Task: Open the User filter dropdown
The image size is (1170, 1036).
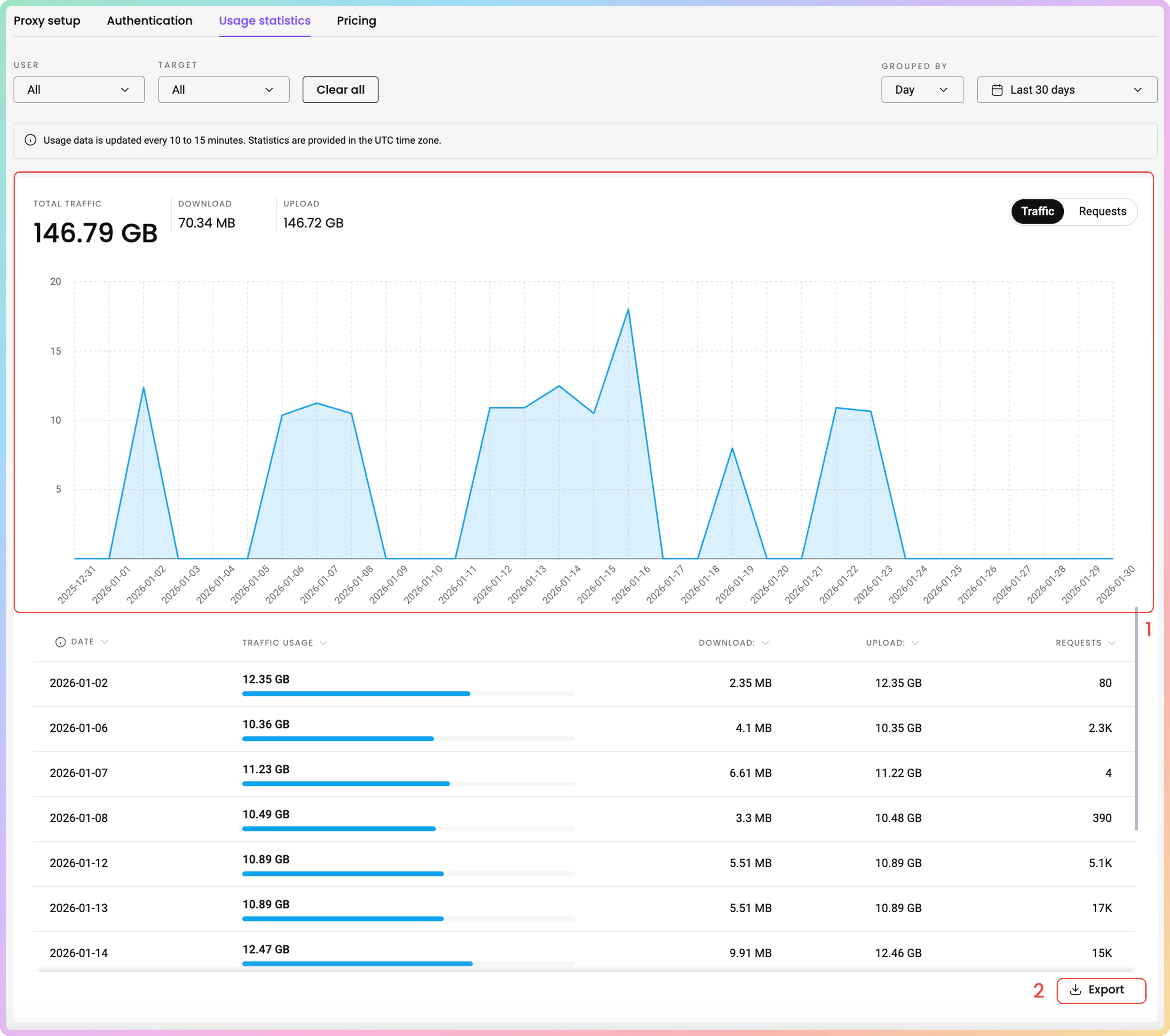Action: pos(79,90)
